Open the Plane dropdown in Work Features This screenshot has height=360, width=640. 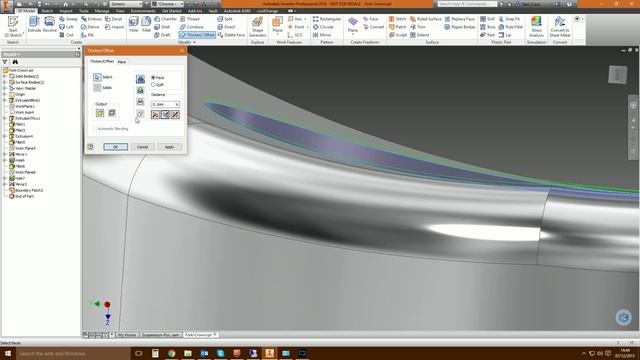click(x=277, y=34)
